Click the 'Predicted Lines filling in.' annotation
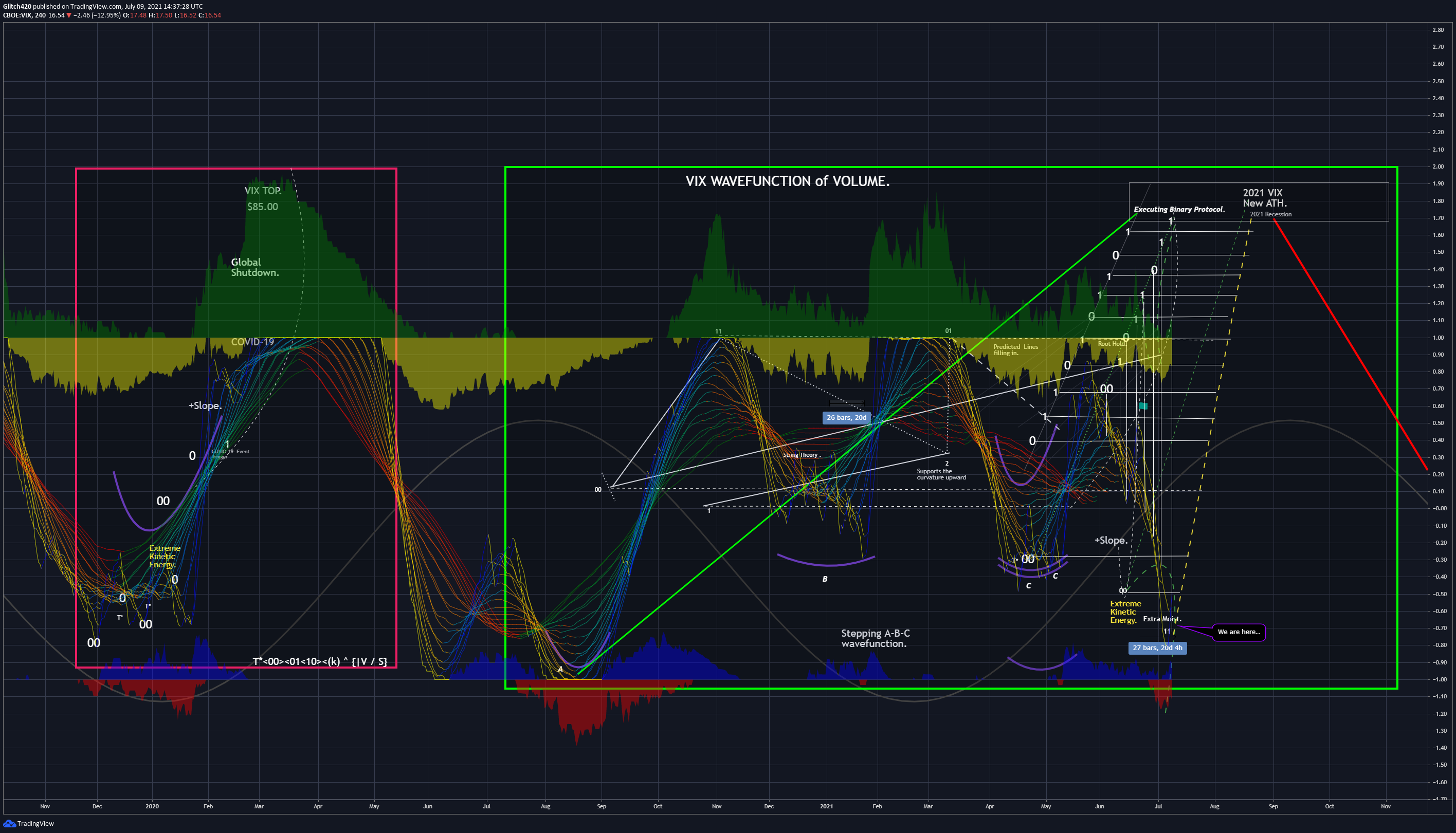The image size is (1456, 833). point(1015,350)
